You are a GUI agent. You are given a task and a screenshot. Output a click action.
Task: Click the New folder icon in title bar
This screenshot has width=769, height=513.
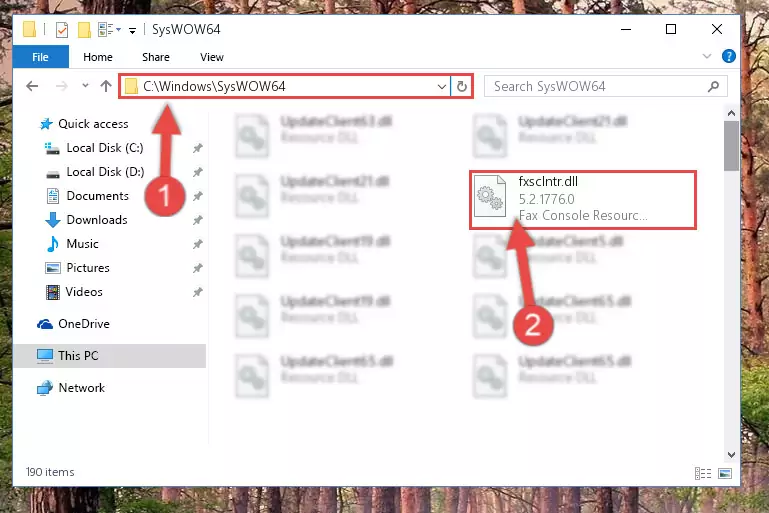(84, 30)
